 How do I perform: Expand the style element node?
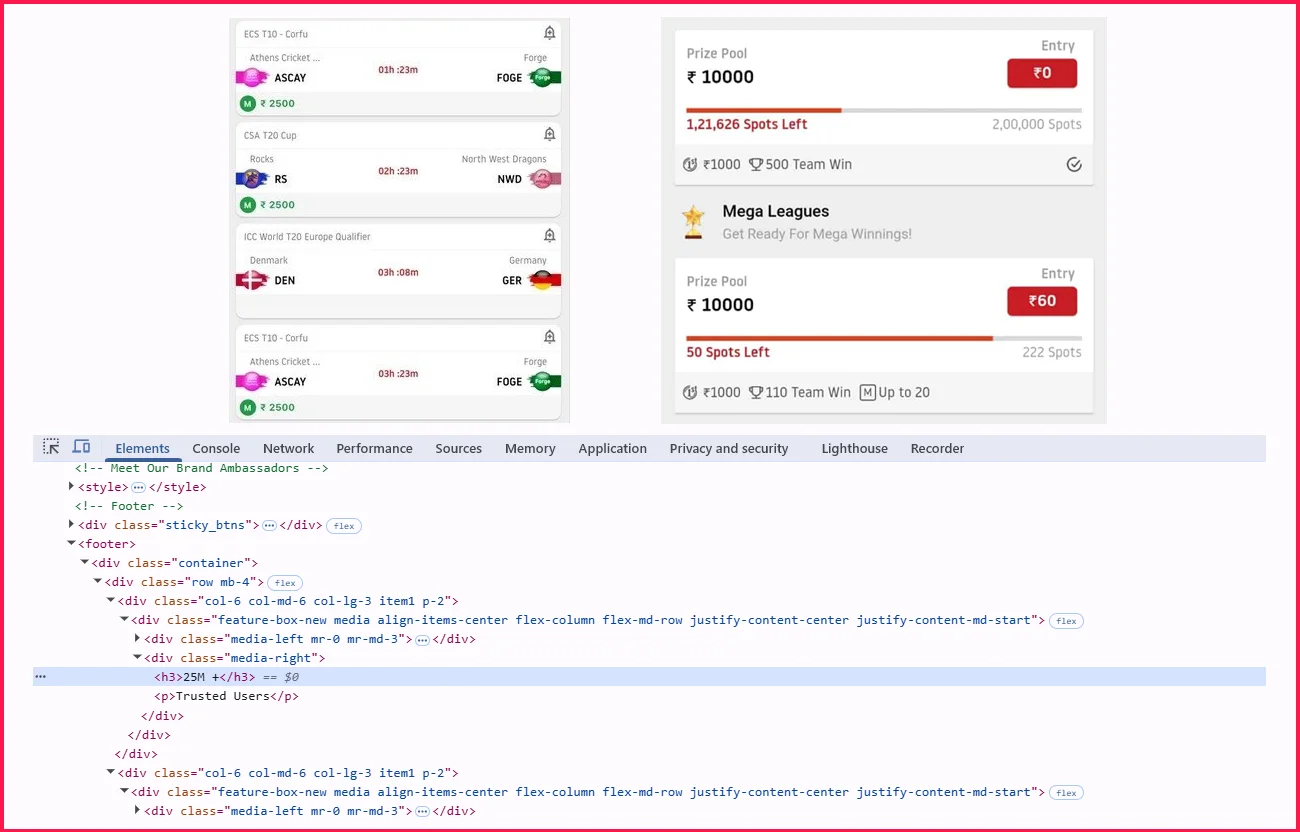click(71, 487)
